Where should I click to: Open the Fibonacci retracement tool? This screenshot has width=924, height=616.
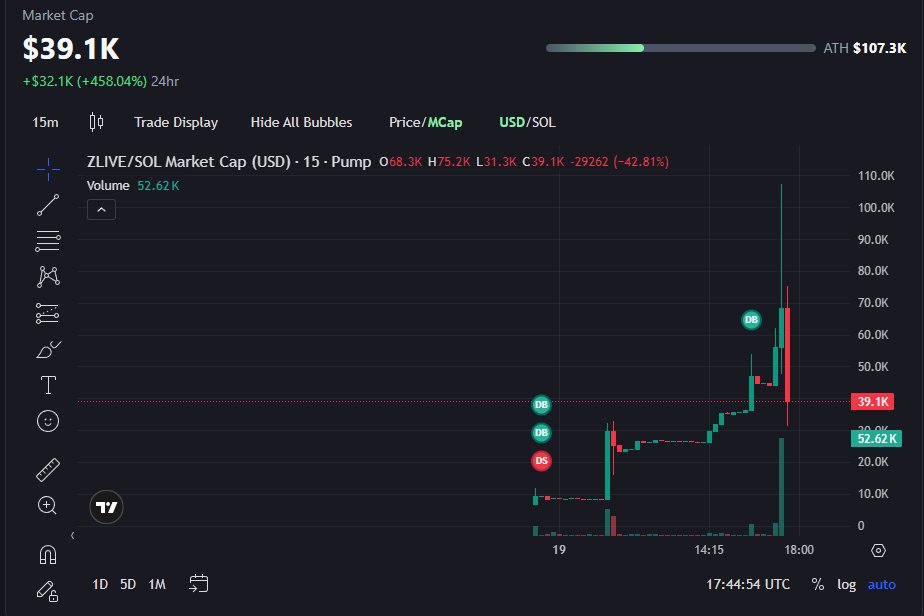[x=47, y=241]
